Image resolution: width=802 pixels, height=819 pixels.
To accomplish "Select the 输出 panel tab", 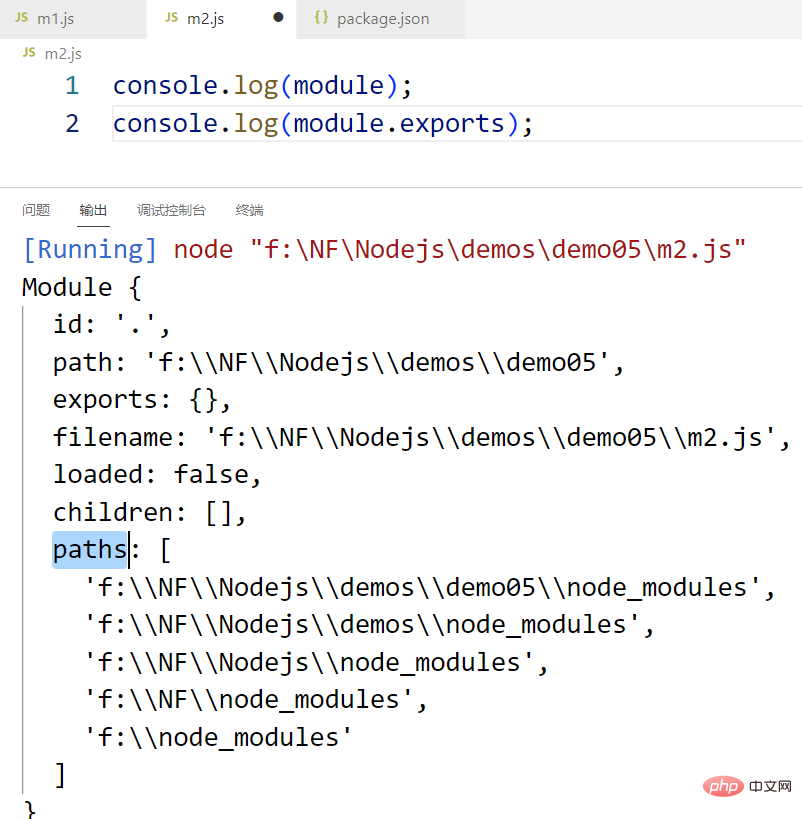I will point(93,210).
